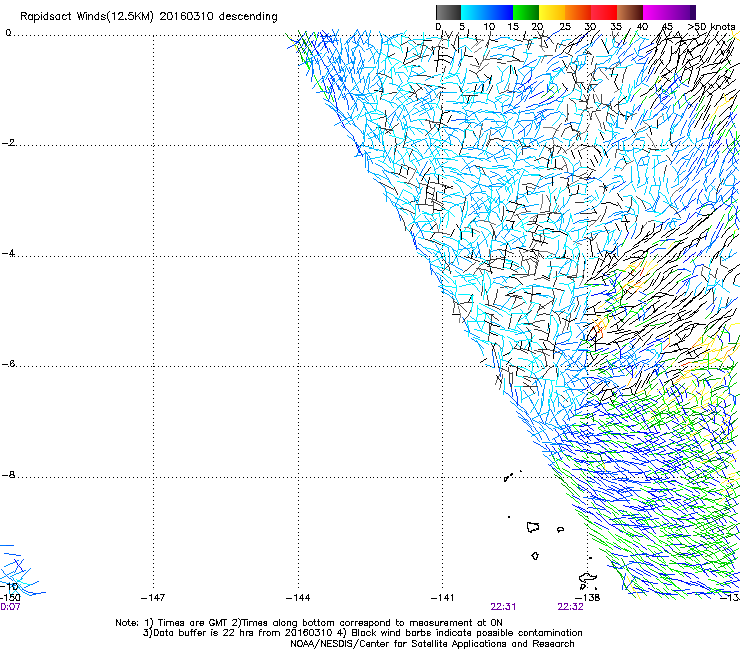Click the "-150" longitude axis label
The height and width of the screenshot is (650, 740).
tap(9, 598)
